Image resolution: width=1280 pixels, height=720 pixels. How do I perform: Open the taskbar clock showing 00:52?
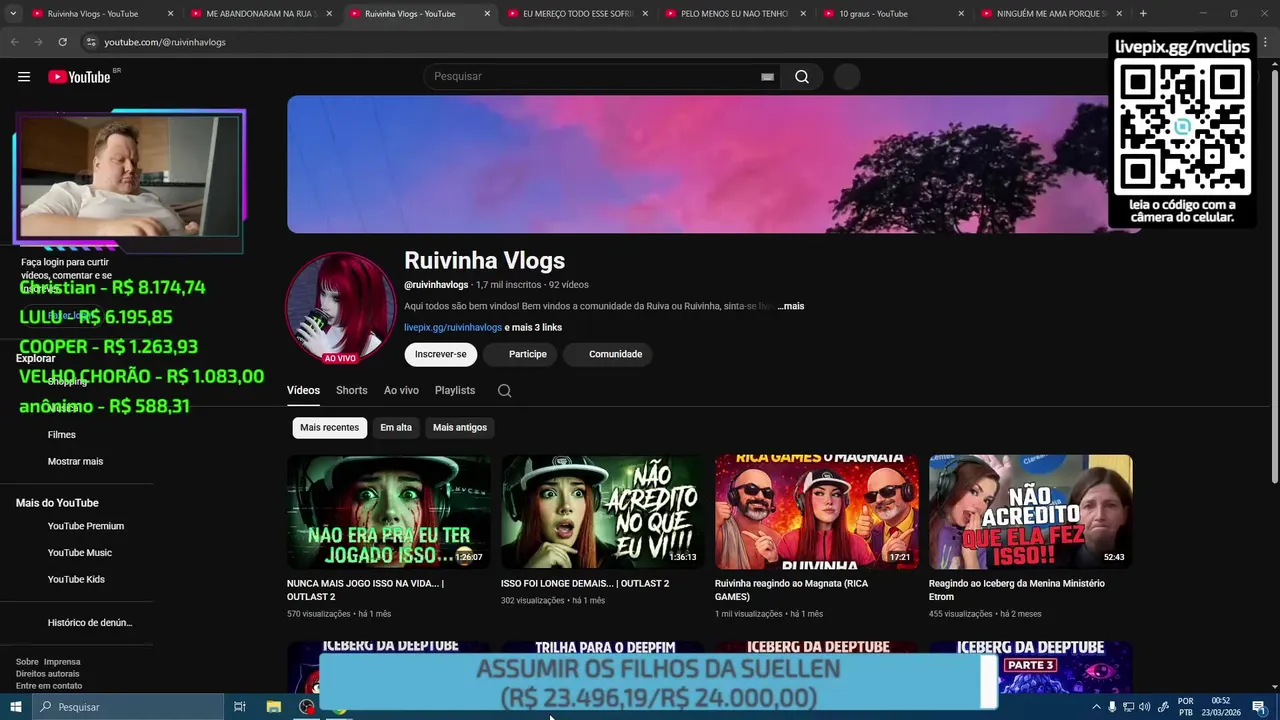[1221, 707]
